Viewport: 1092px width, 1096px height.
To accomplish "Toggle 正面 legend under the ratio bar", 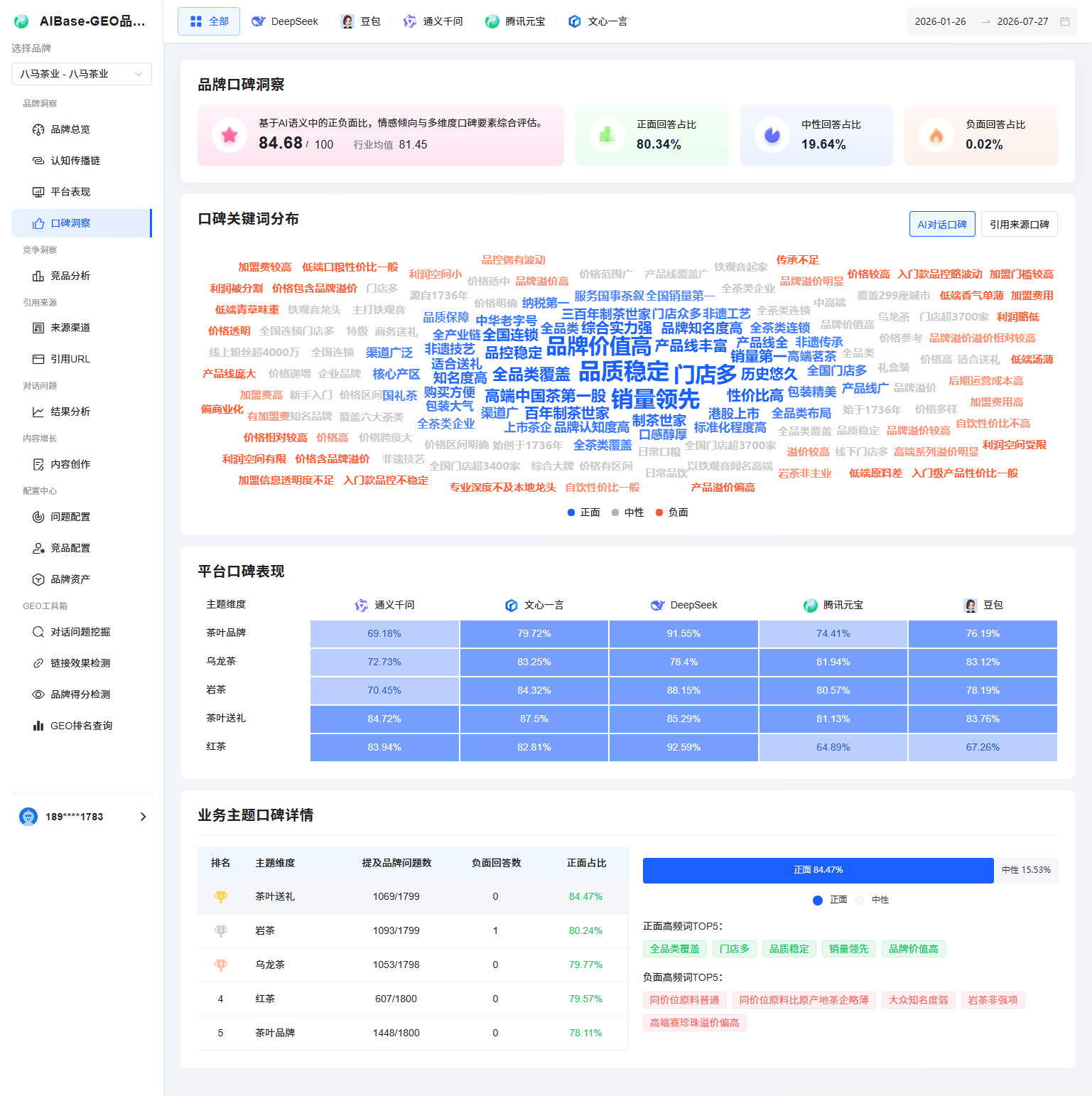I will tap(830, 900).
